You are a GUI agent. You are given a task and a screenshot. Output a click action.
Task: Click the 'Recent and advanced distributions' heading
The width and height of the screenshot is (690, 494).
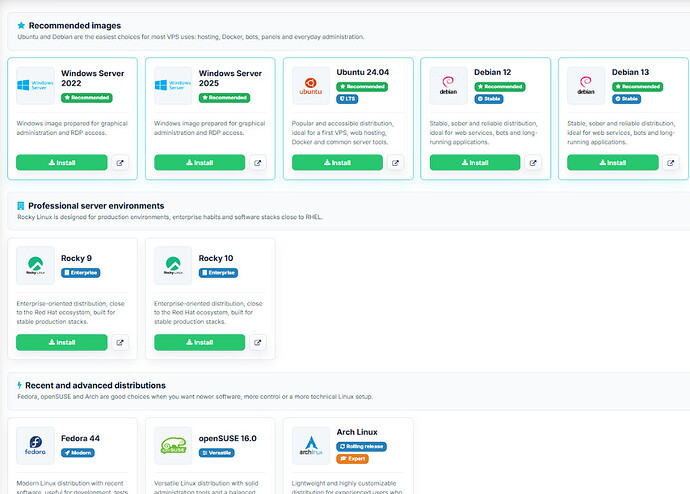click(x=95, y=385)
